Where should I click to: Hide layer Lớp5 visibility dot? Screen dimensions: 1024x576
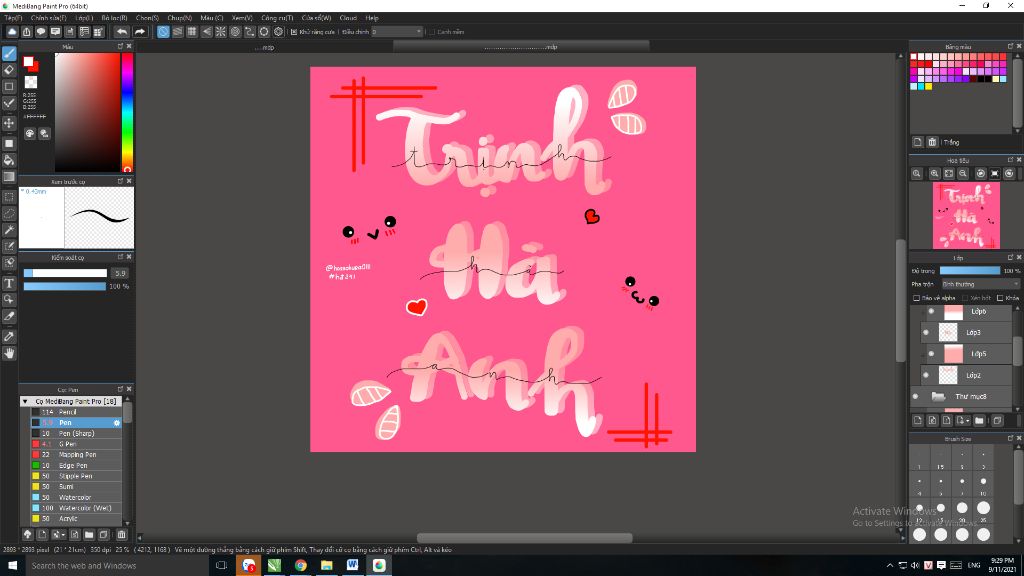tap(931, 354)
